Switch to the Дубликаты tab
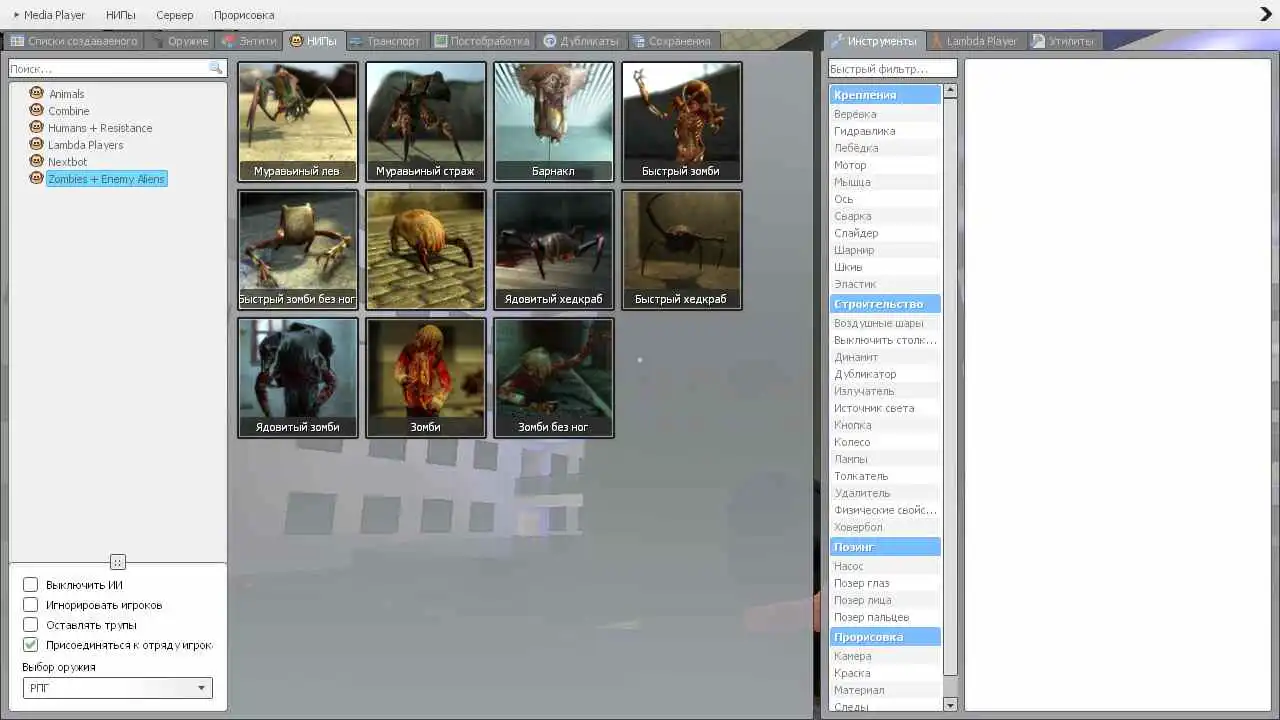 click(x=582, y=41)
